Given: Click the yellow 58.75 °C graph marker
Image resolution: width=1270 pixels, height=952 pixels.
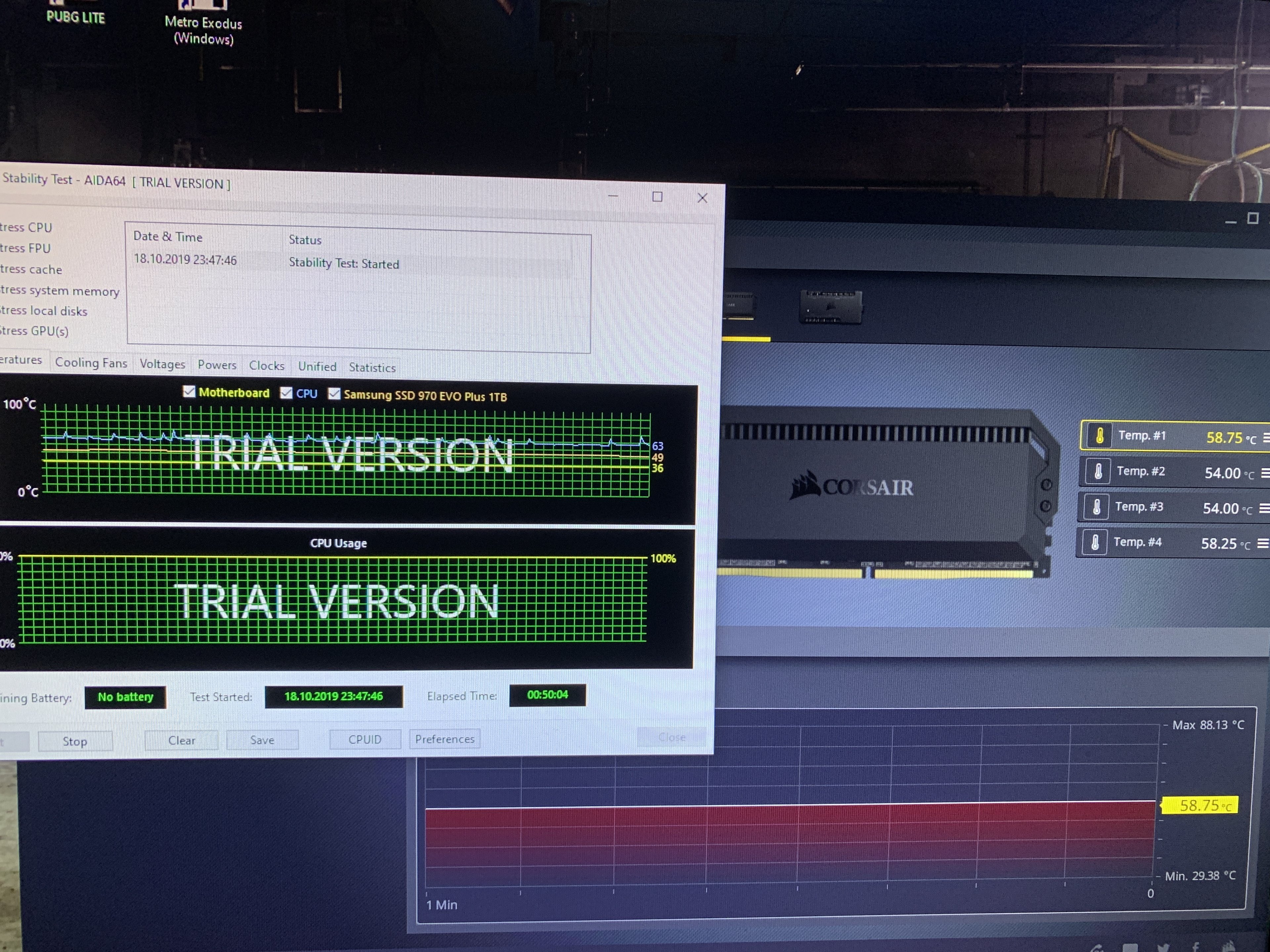Looking at the screenshot, I should tap(1199, 806).
